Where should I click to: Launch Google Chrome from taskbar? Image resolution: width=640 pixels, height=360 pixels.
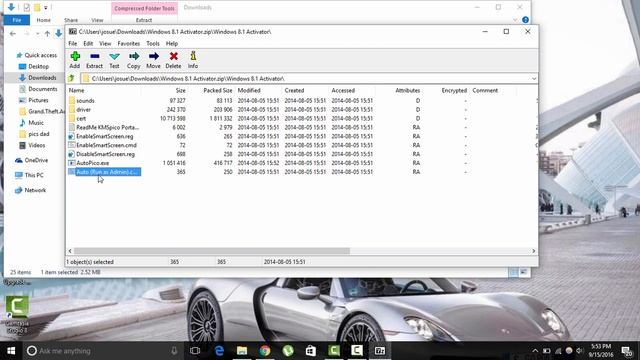click(x=265, y=351)
